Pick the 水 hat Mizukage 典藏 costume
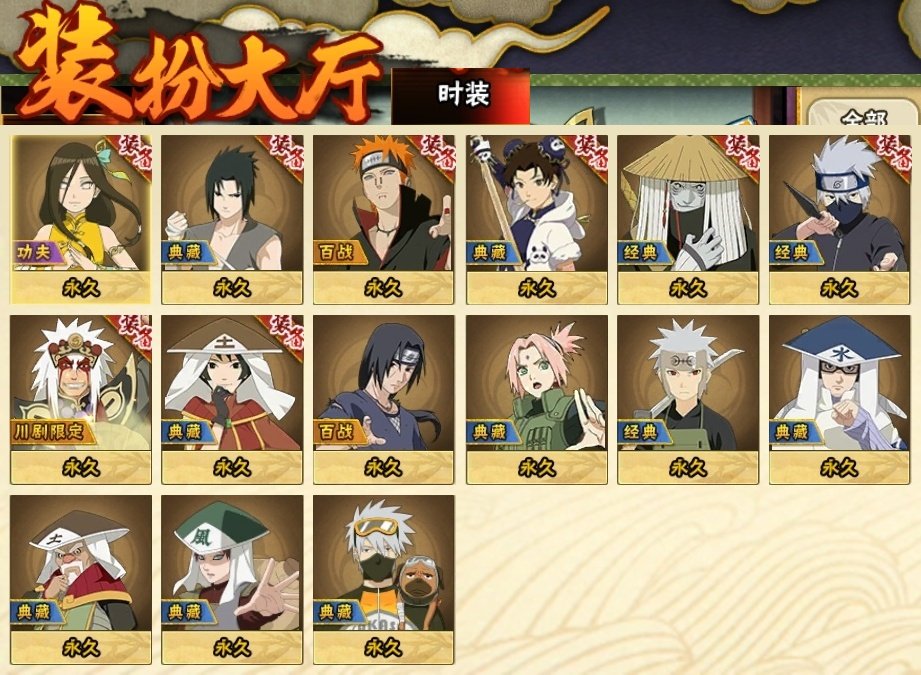Viewport: 921px width, 675px height. [839, 399]
